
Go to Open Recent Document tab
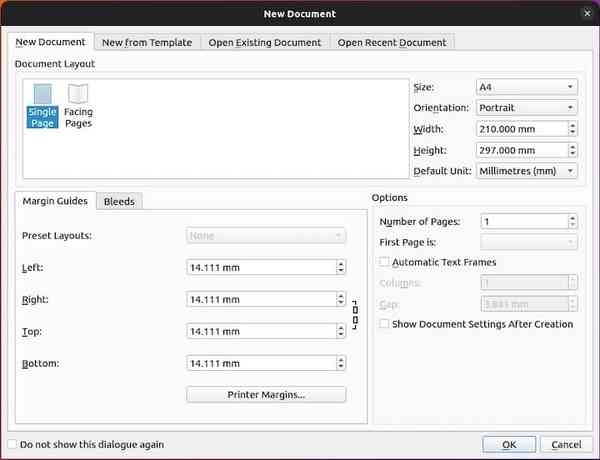click(x=392, y=42)
